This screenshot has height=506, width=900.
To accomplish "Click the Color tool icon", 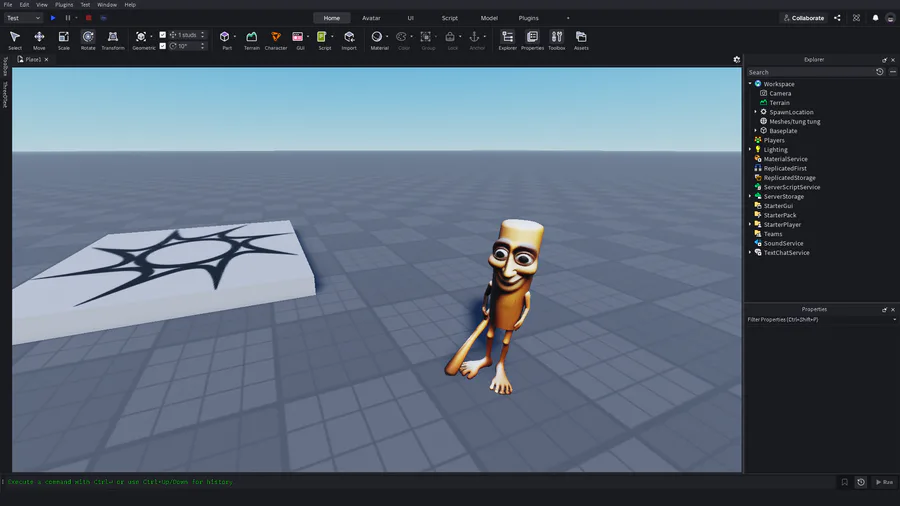I will 401,37.
